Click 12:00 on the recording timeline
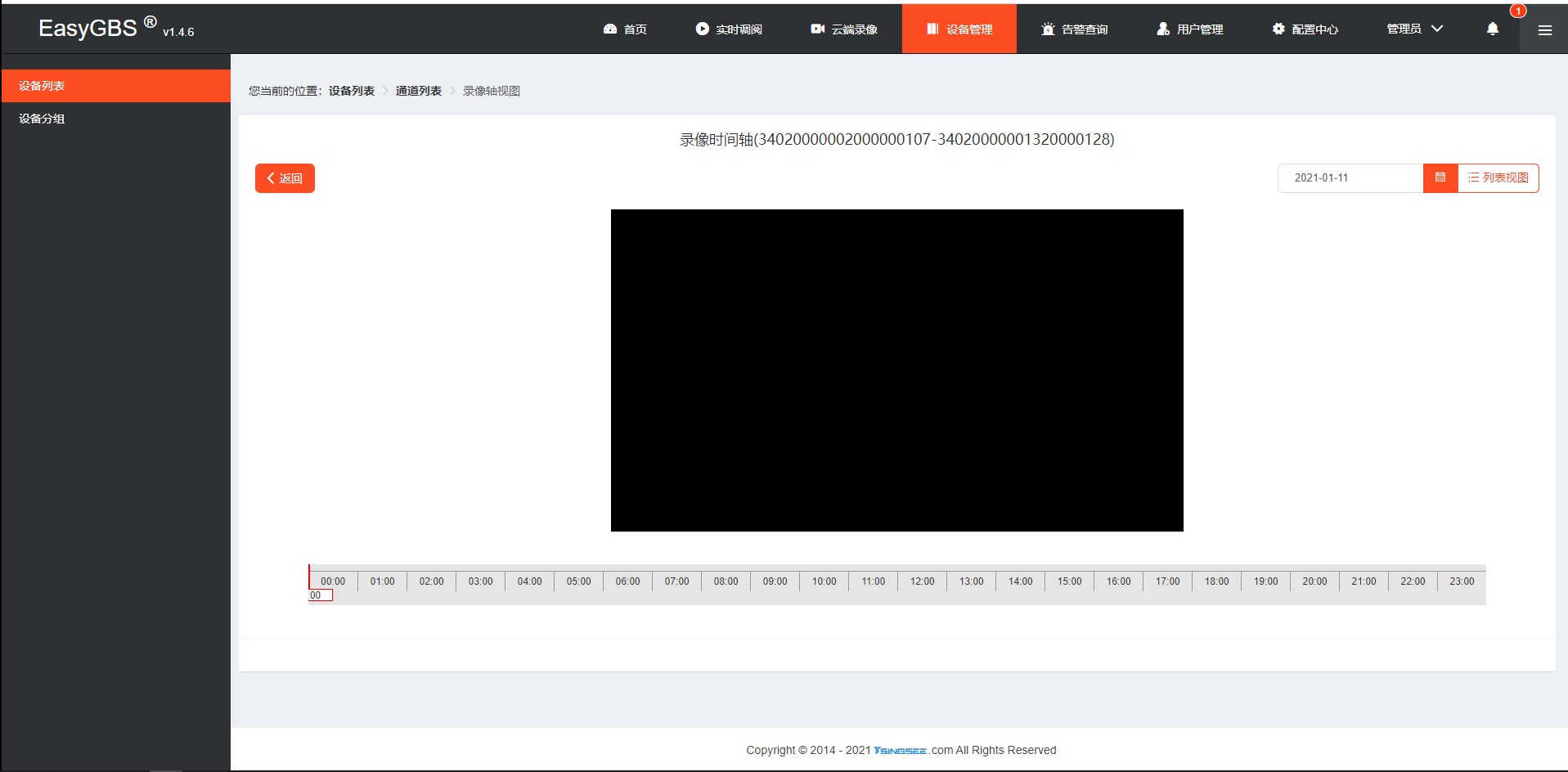This screenshot has height=772, width=1568. point(922,581)
